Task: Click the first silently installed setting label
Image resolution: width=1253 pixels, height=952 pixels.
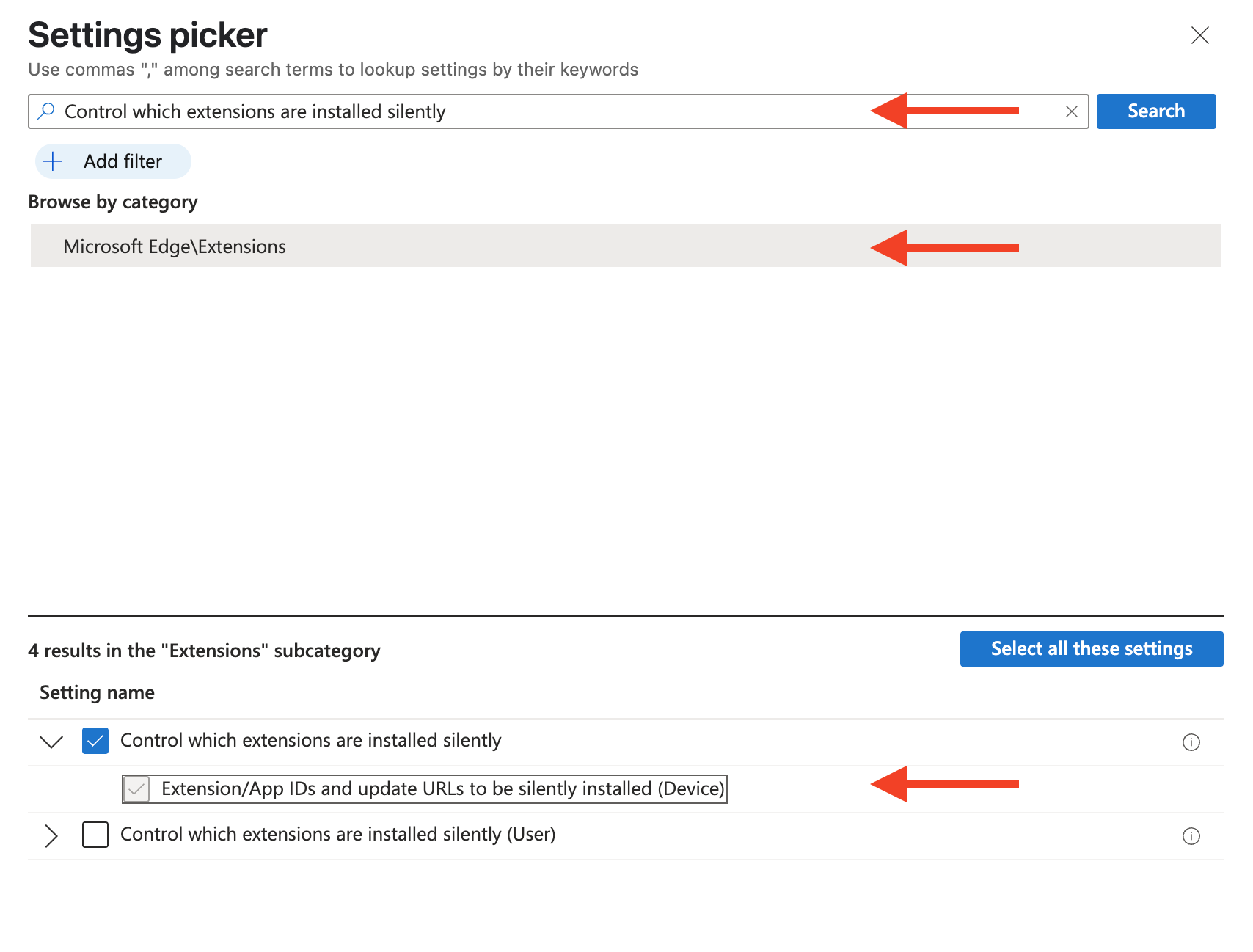Action: tap(310, 741)
